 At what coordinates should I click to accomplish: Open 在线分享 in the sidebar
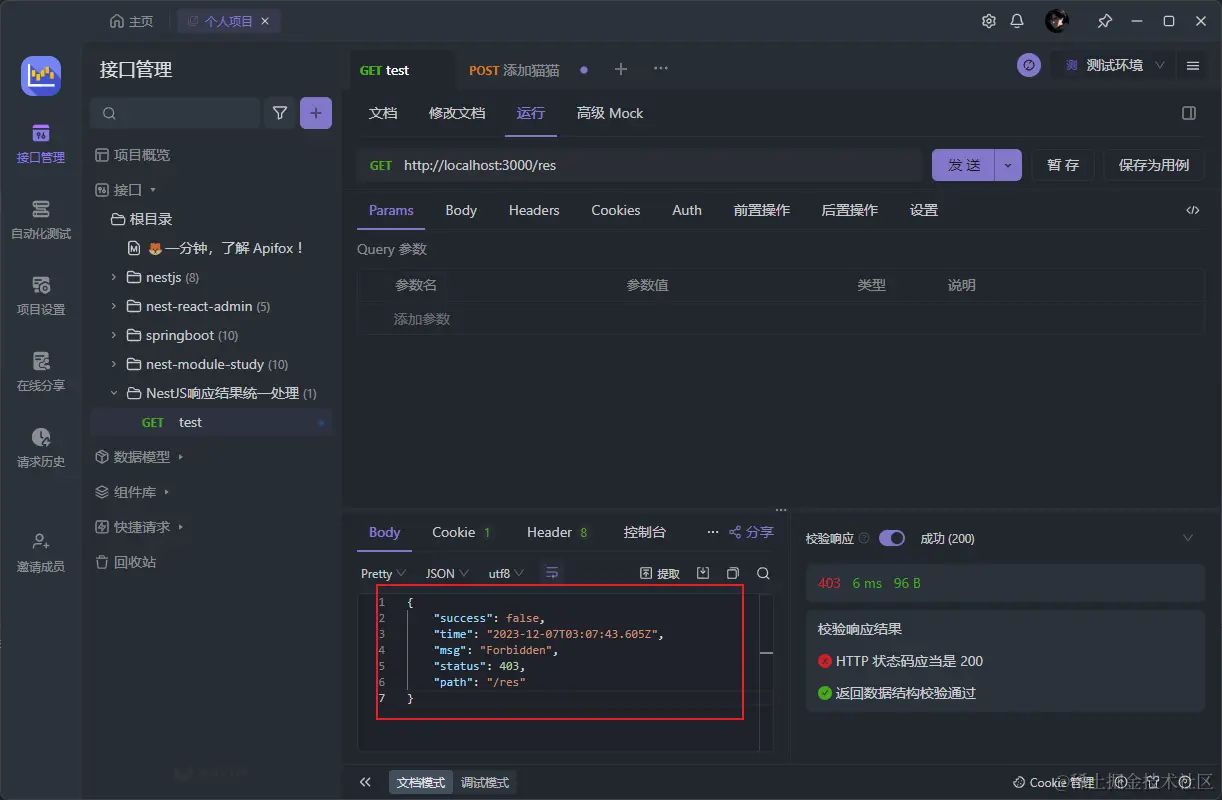(x=41, y=372)
